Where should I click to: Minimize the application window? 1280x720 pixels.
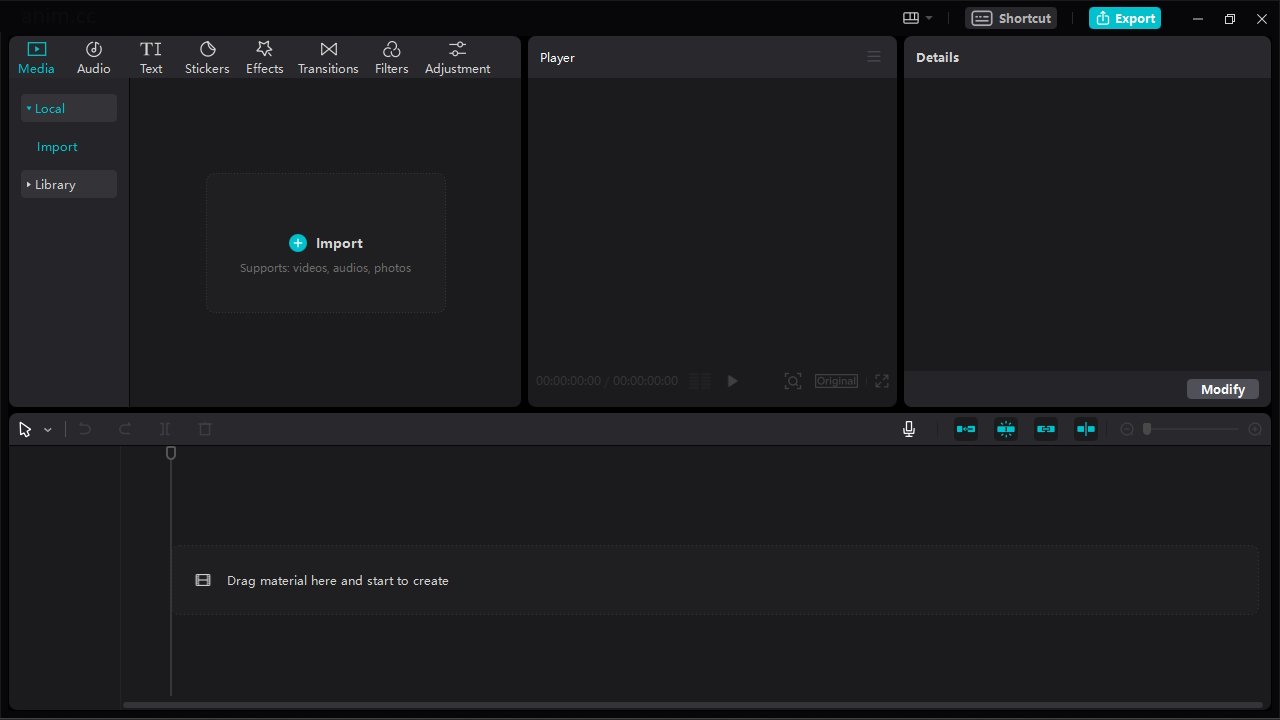pyautogui.click(x=1198, y=18)
